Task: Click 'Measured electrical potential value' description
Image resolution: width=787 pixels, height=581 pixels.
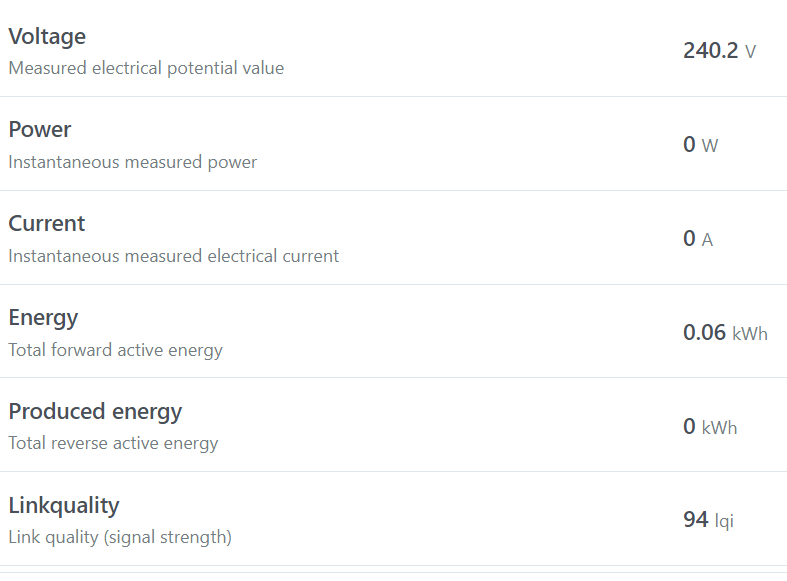Action: pyautogui.click(x=146, y=69)
